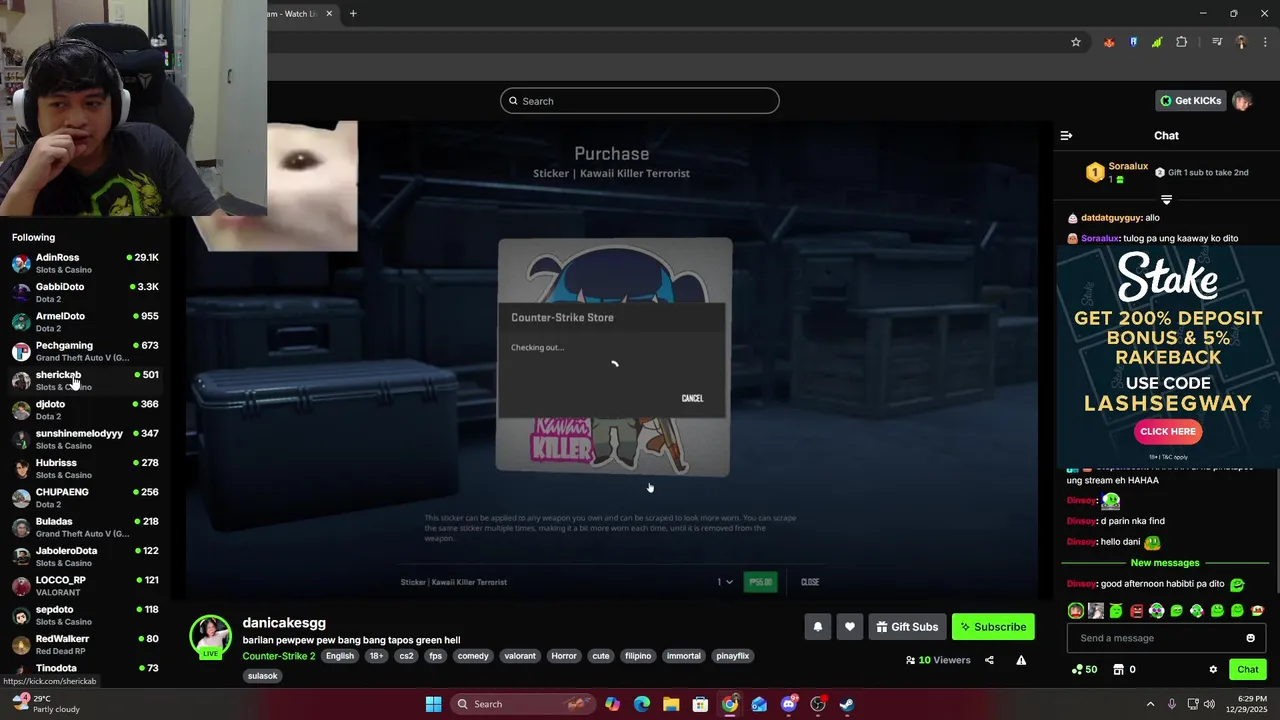The height and width of the screenshot is (720, 1280).
Task: Open Counter-Strike 2 category link
Action: [279, 656]
